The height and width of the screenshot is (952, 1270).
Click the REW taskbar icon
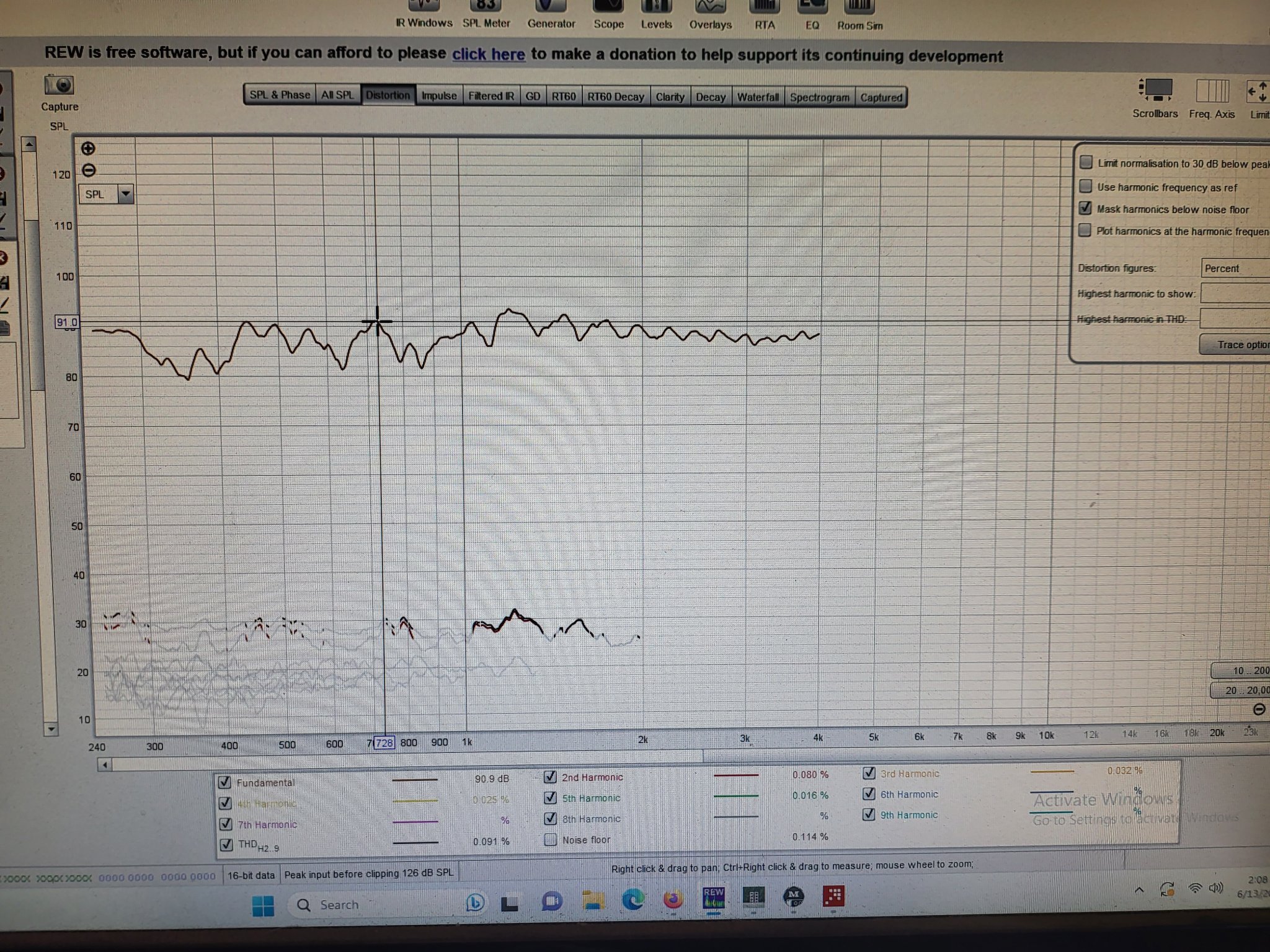pos(713,897)
